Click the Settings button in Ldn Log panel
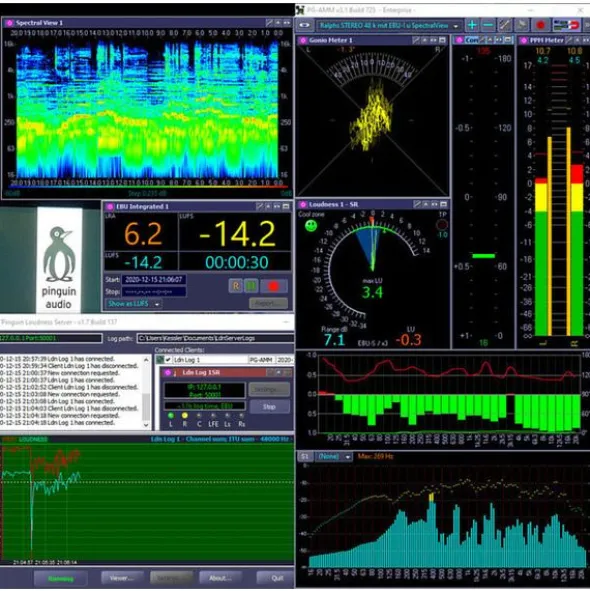The image size is (590, 591). (269, 389)
